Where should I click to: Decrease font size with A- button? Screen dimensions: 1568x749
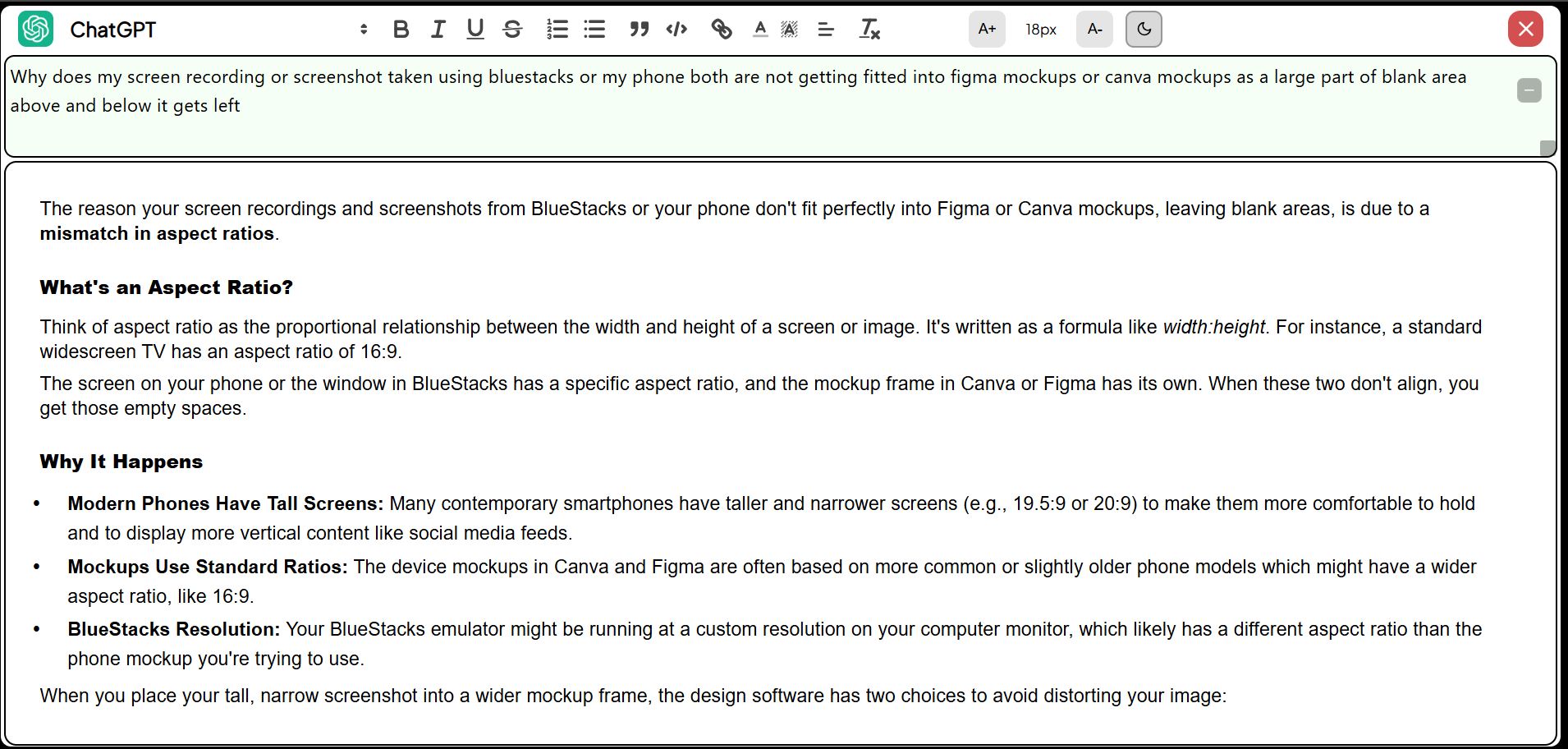pyautogui.click(x=1094, y=30)
